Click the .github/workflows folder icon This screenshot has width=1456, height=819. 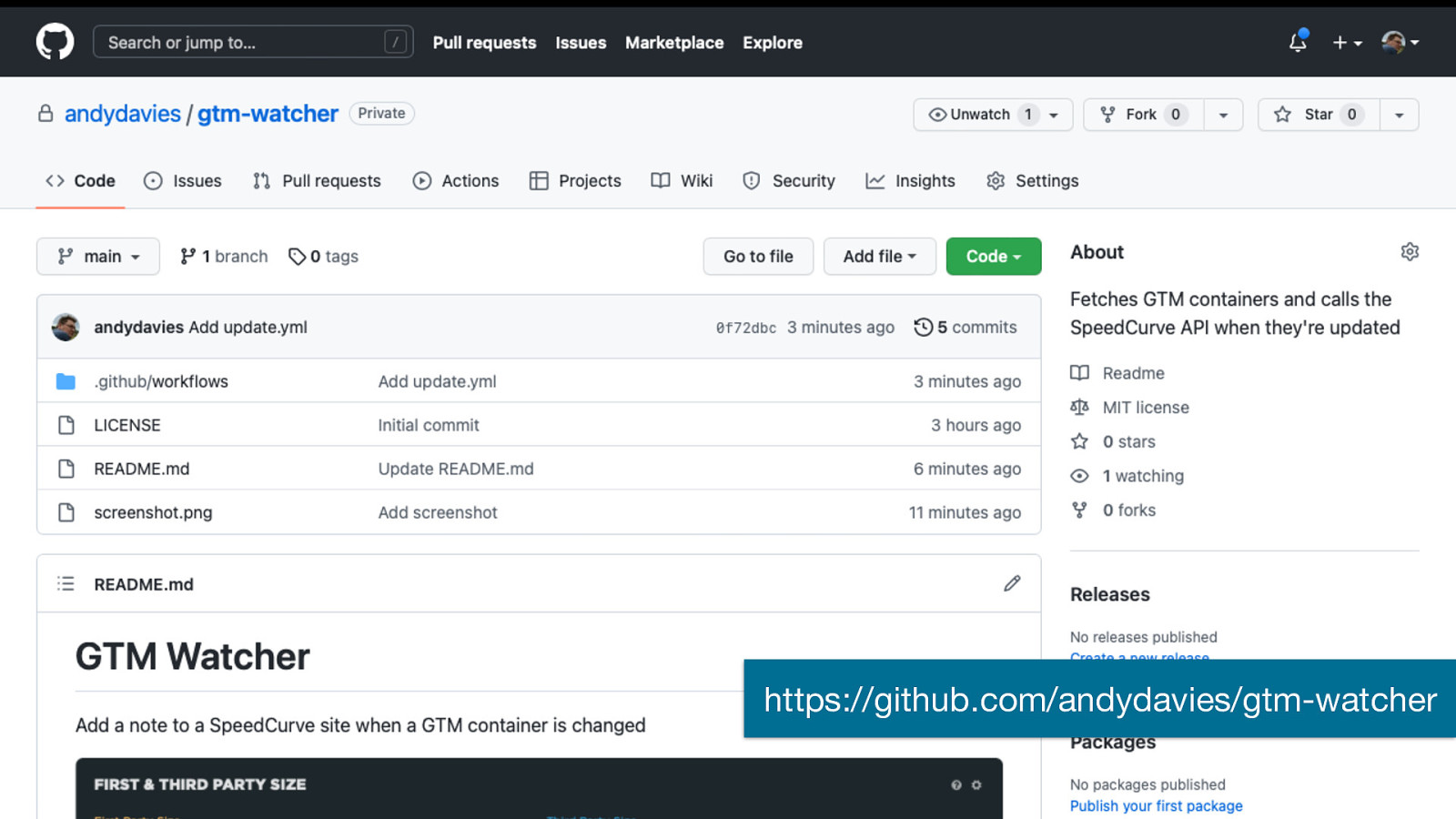point(66,381)
